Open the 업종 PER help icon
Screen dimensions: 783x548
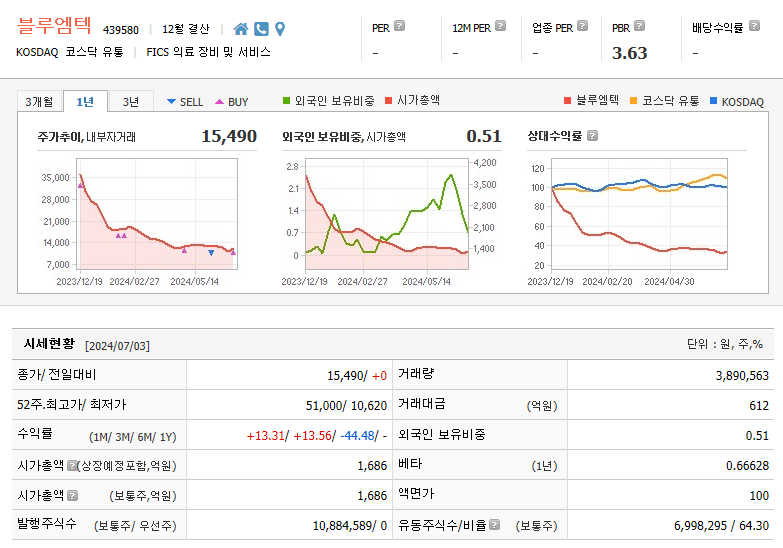click(x=582, y=25)
